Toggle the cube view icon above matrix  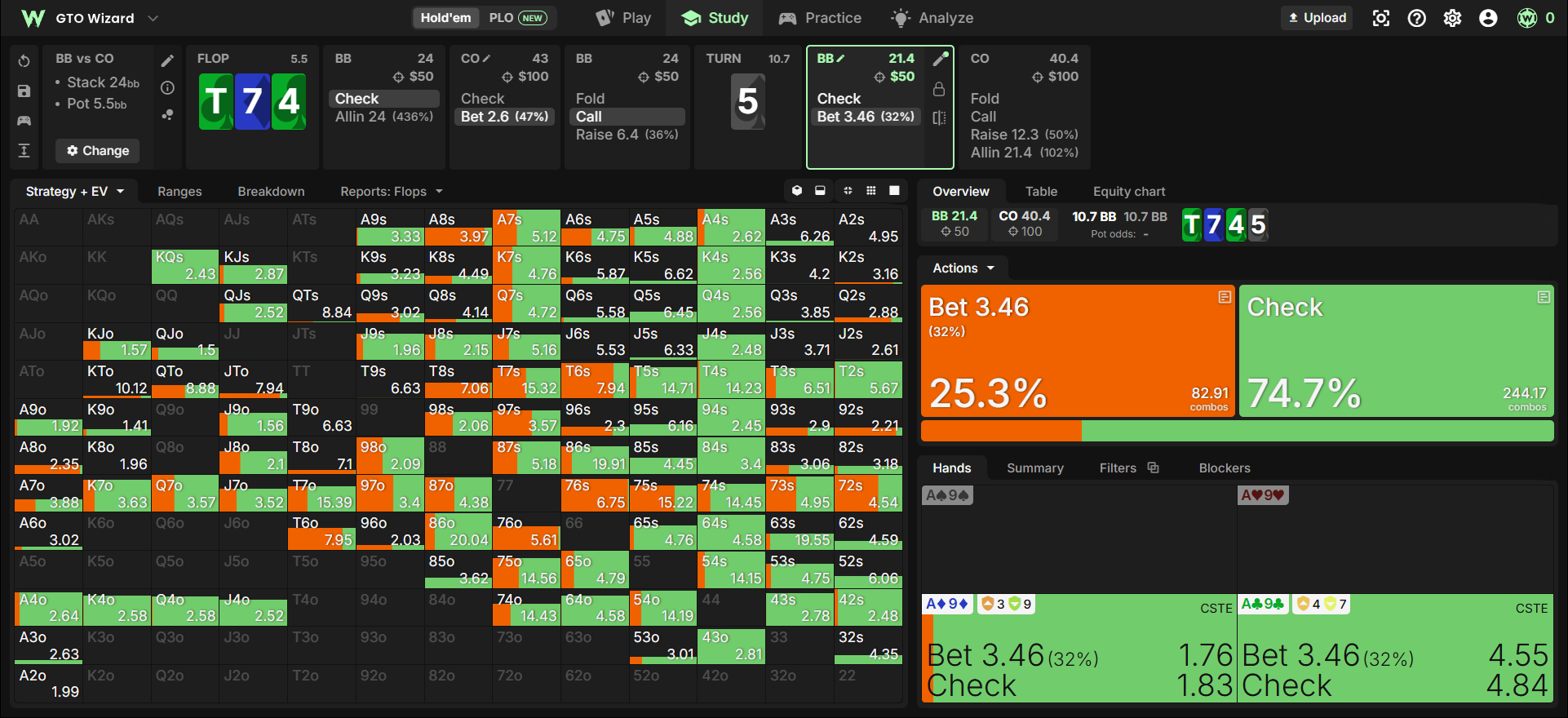click(797, 191)
